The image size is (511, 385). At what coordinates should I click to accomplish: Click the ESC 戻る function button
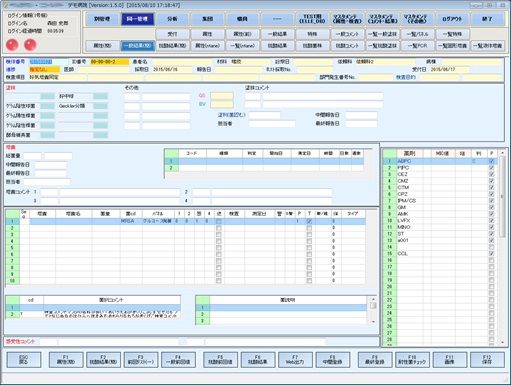pyautogui.click(x=24, y=360)
